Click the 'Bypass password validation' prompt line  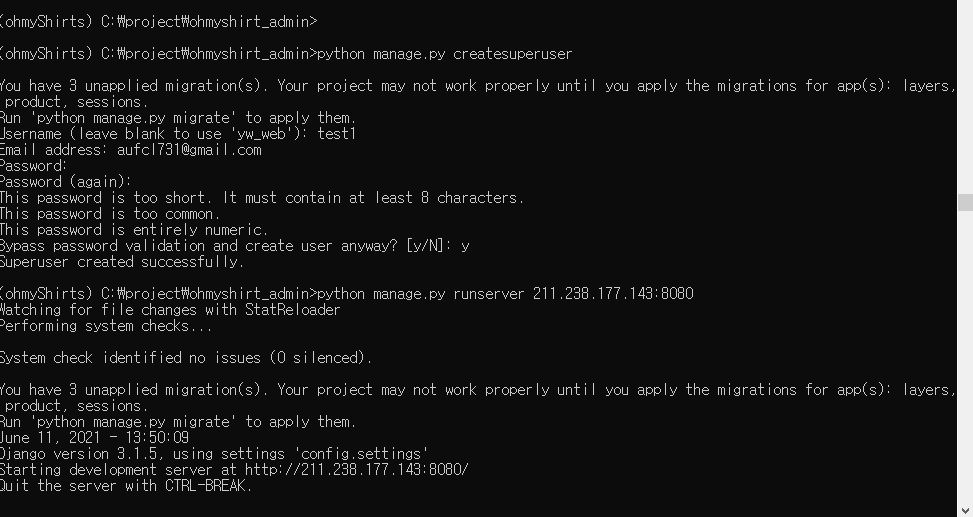point(235,246)
